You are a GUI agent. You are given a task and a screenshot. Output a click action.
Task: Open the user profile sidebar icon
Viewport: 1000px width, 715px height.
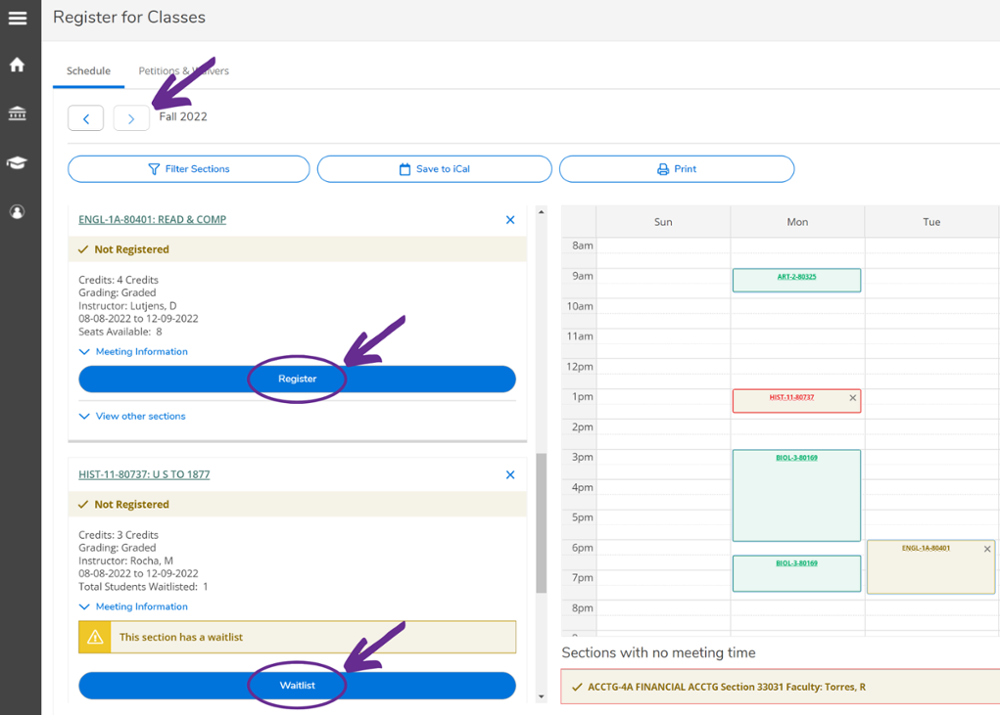point(17,212)
